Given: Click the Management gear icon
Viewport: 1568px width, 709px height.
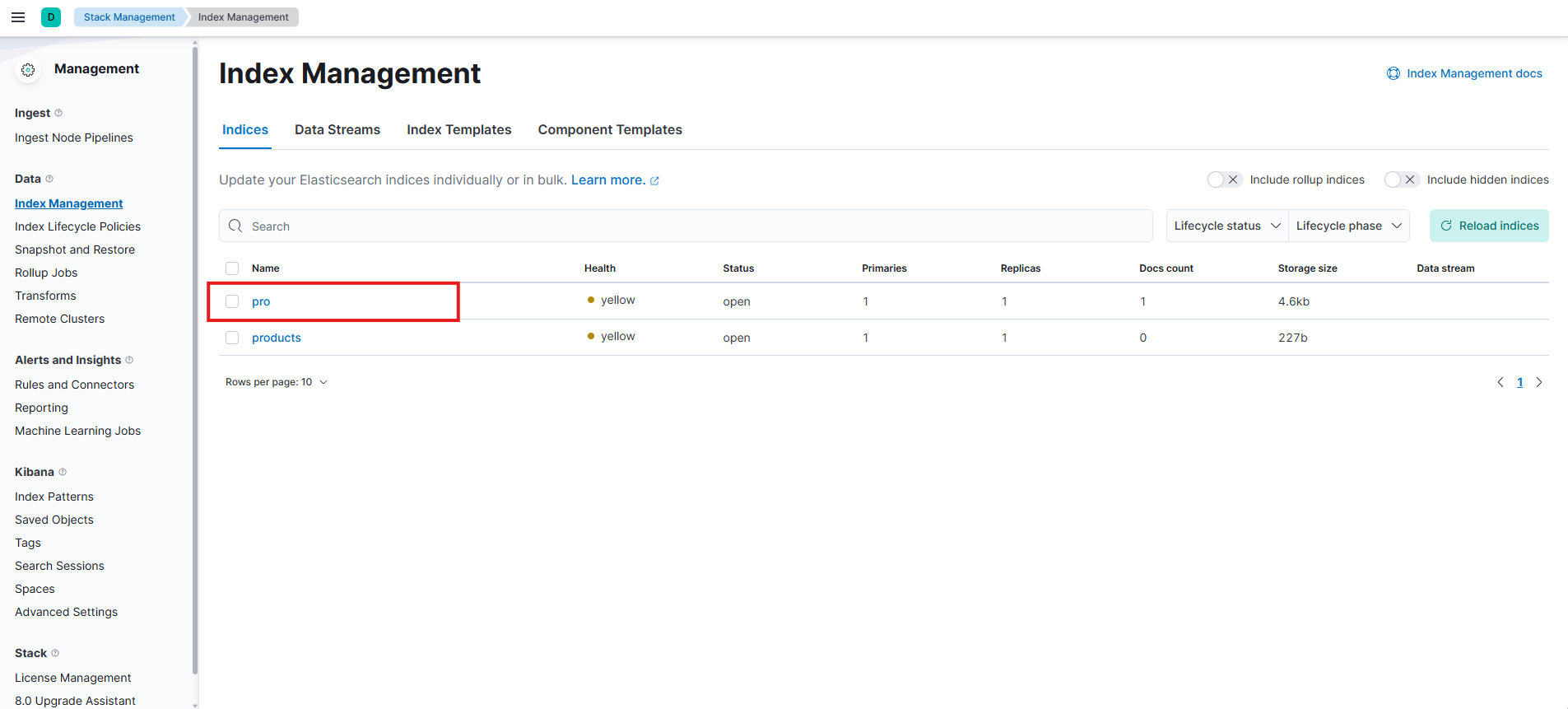Looking at the screenshot, I should (x=28, y=70).
